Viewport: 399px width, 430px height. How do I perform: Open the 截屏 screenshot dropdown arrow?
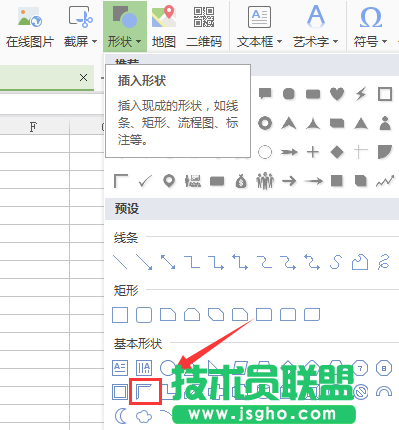(94, 42)
